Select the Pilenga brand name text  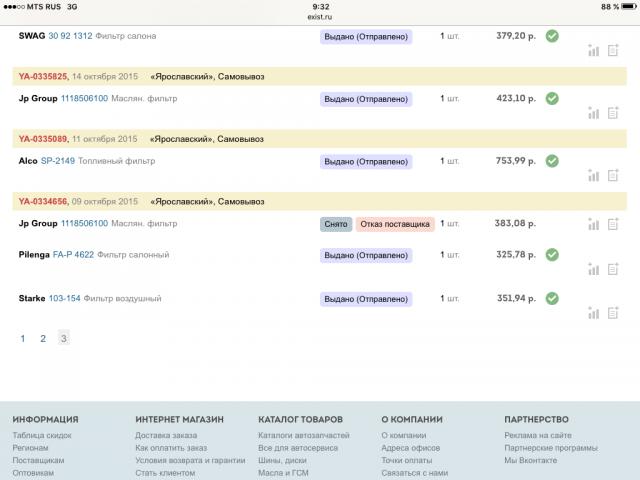34,255
